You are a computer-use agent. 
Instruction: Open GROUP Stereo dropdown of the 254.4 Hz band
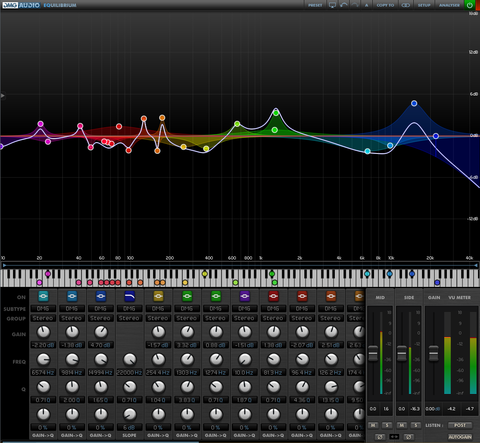158,318
